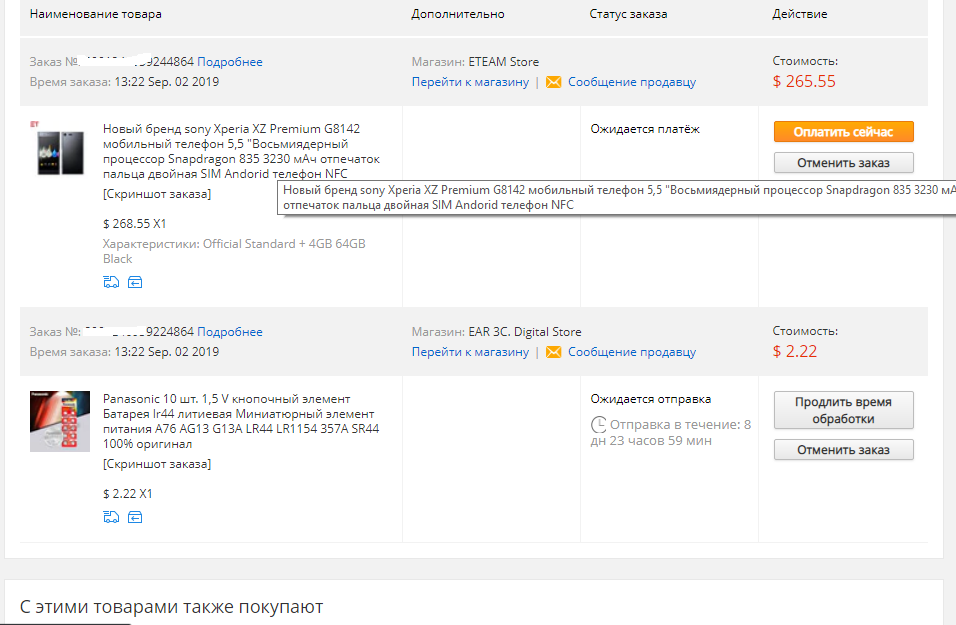Click the return/refund icon under Panasonic battery order

click(x=135, y=517)
